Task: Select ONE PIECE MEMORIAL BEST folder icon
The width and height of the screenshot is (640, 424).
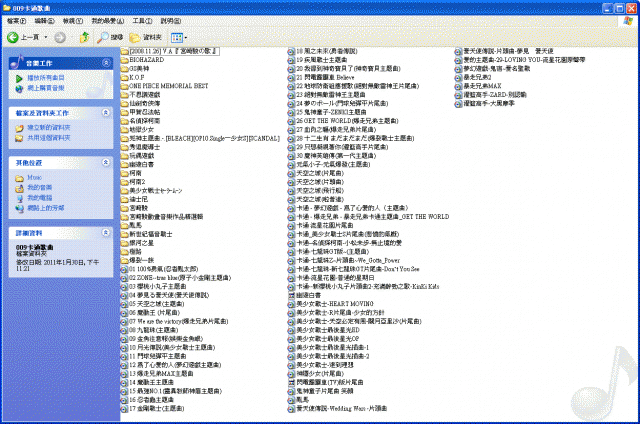Action: click(124, 86)
